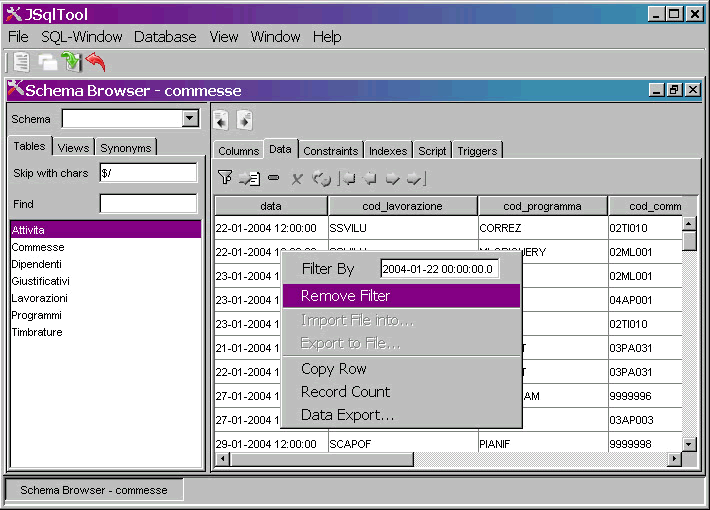Switch to the Data tab
Screen dimensions: 710x510
coord(280,149)
